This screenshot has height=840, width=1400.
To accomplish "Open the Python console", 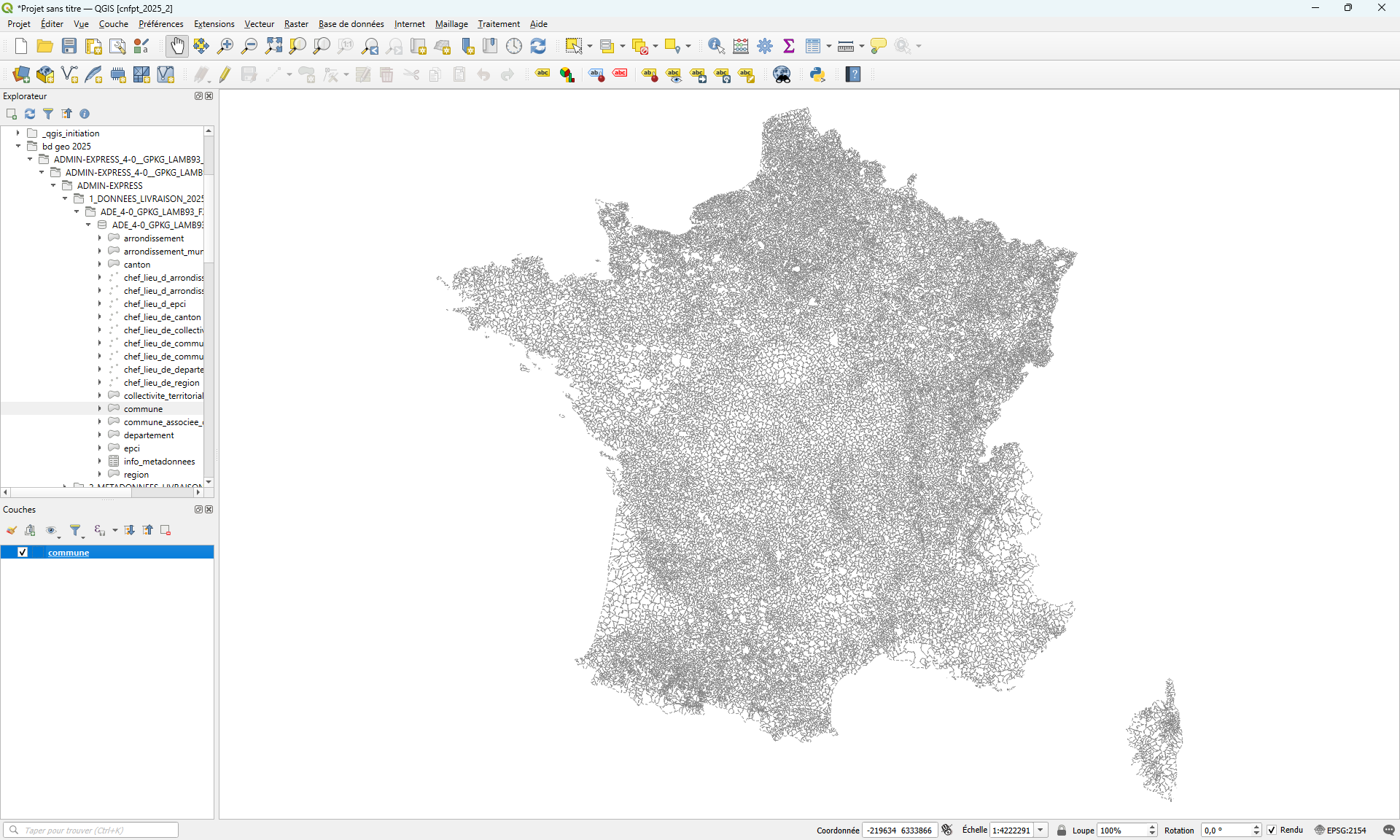I will point(817,74).
